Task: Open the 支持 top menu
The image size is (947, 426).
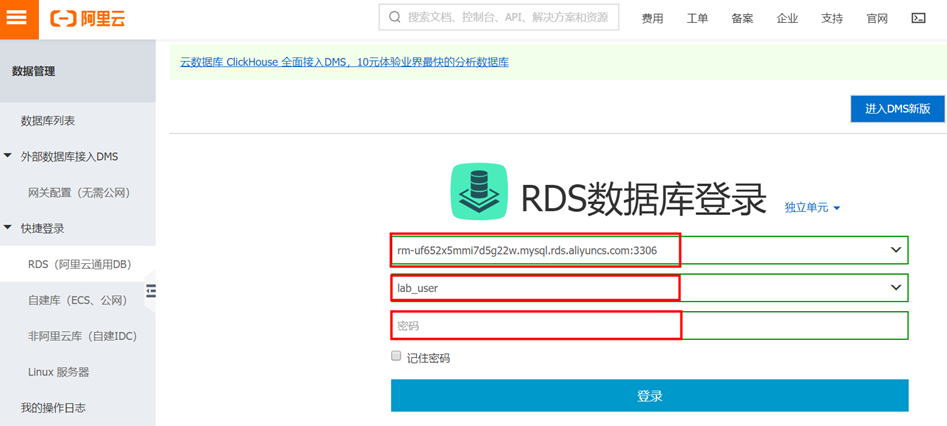Action: [x=832, y=19]
